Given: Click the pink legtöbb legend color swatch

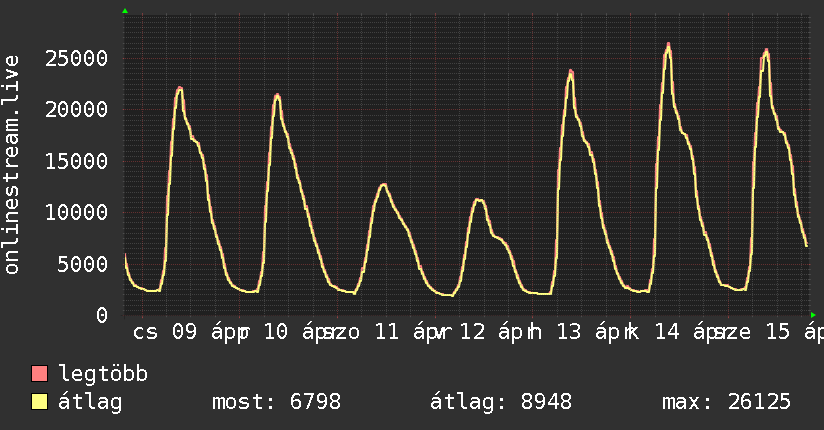Looking at the screenshot, I should [x=39, y=373].
